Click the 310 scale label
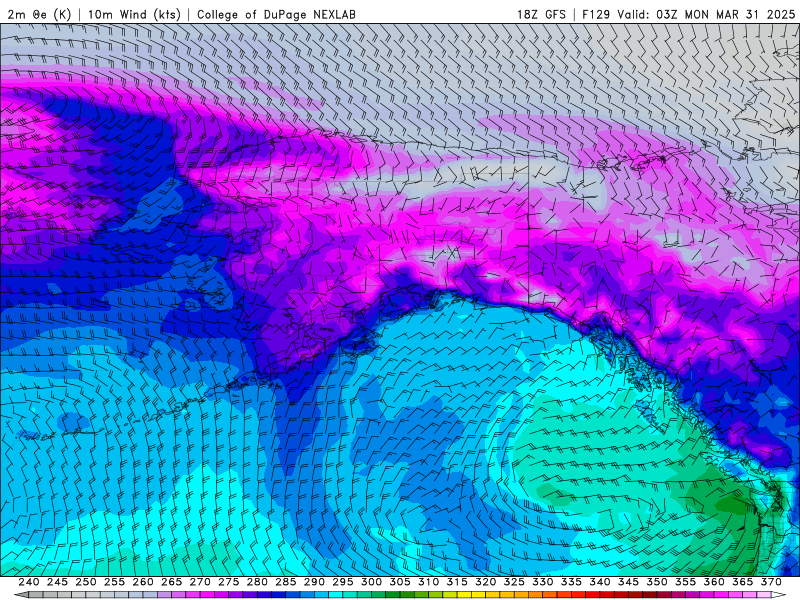The width and height of the screenshot is (800, 600). pos(429,582)
